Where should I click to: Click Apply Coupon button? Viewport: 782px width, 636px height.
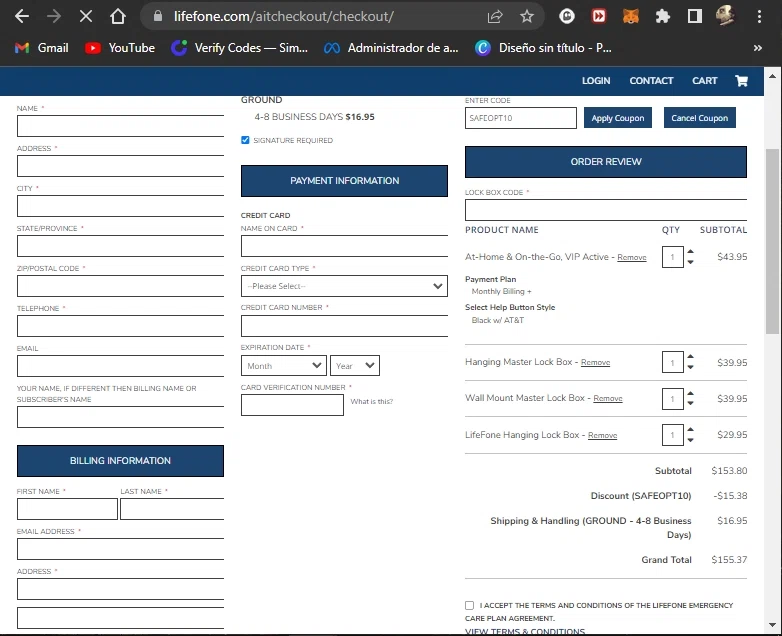click(618, 118)
